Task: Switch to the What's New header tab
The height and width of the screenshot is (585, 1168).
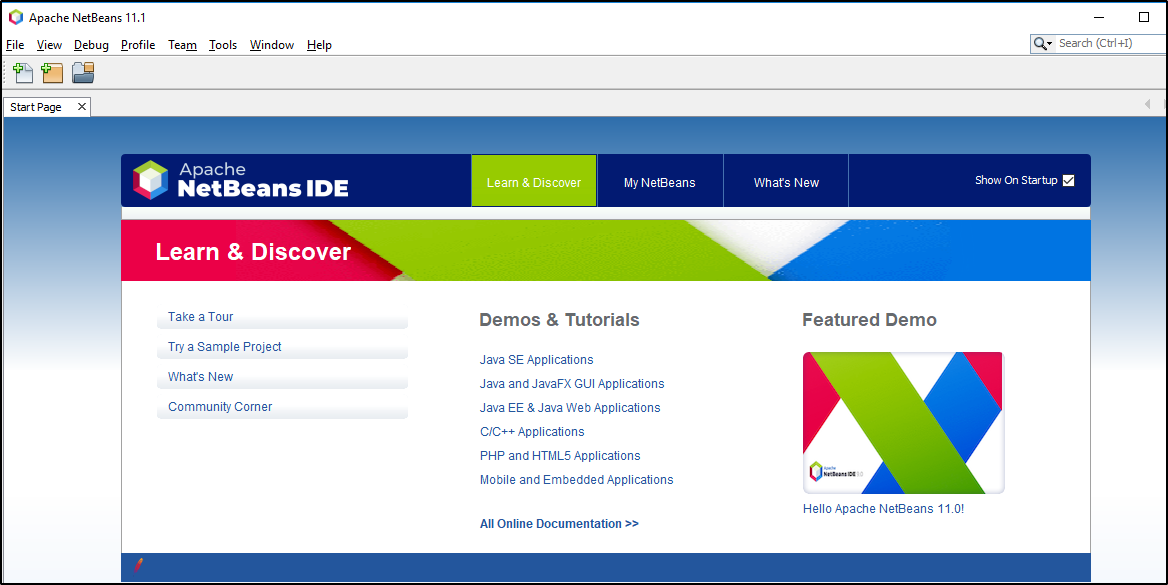Action: coord(786,181)
